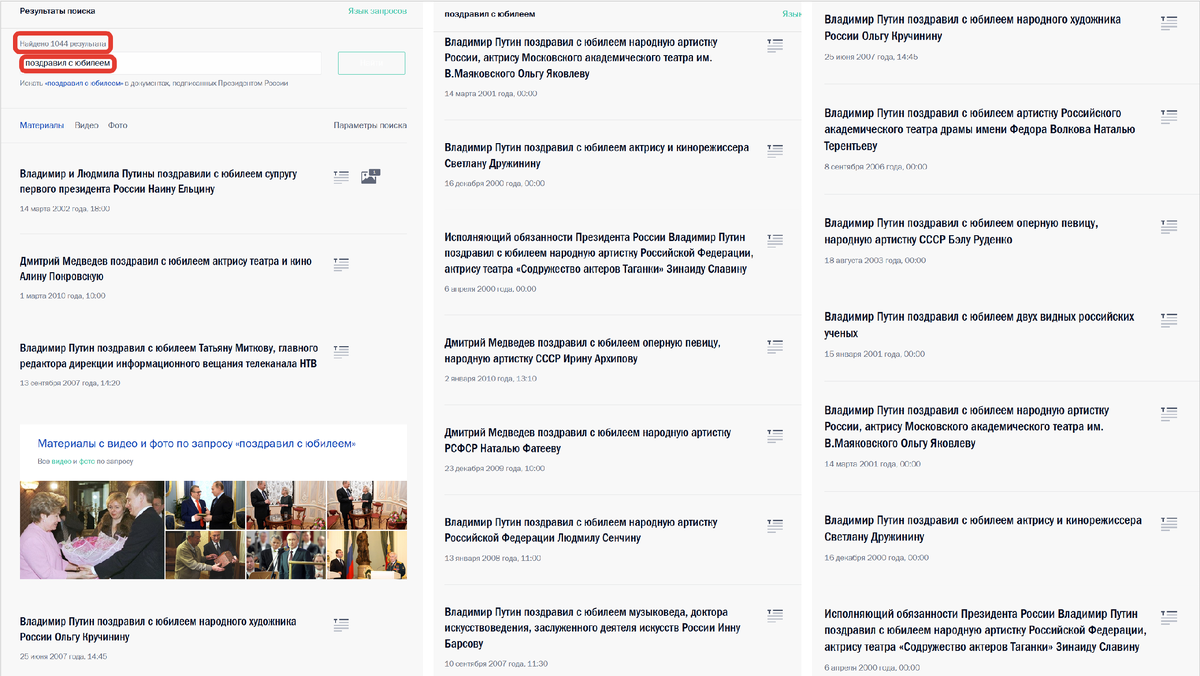This screenshot has width=1200, height=676.
Task: Click date 13 сентября 2007 года, 14:20
Action: tap(70, 383)
